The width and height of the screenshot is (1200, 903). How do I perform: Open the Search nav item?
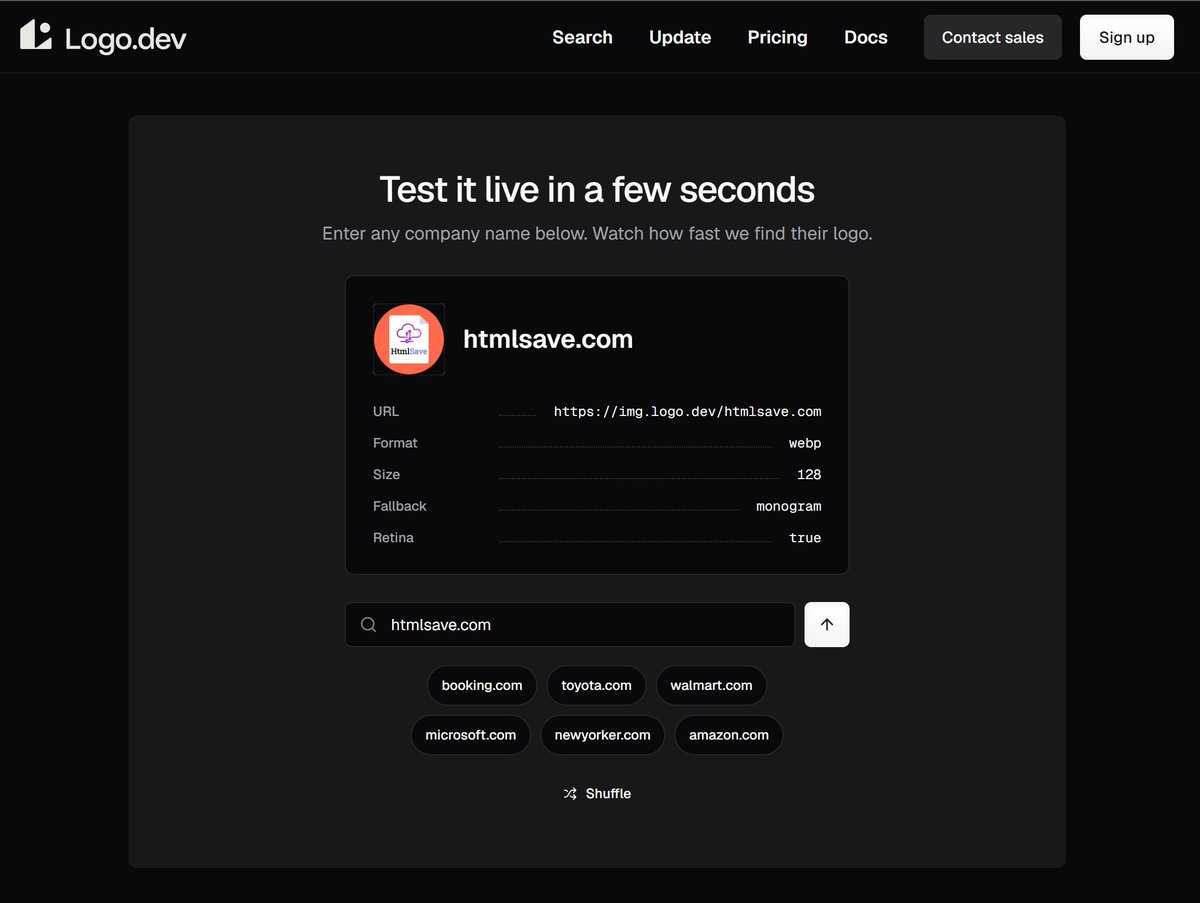(x=582, y=37)
